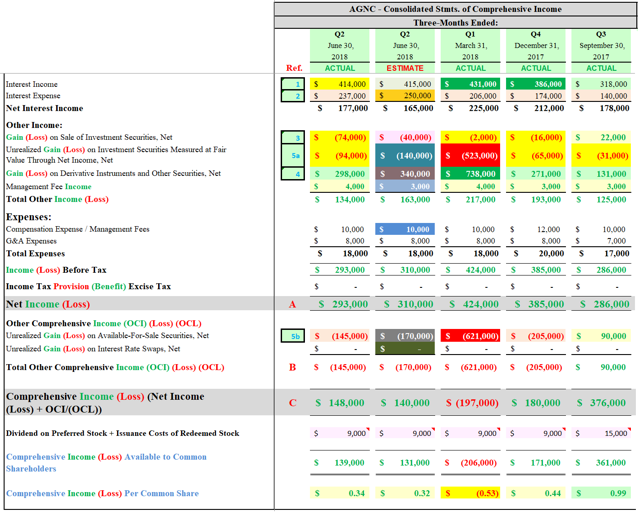The image size is (640, 514).
Task: Click the green 431,000 Q1 Interest Income cell
Action: pos(470,84)
